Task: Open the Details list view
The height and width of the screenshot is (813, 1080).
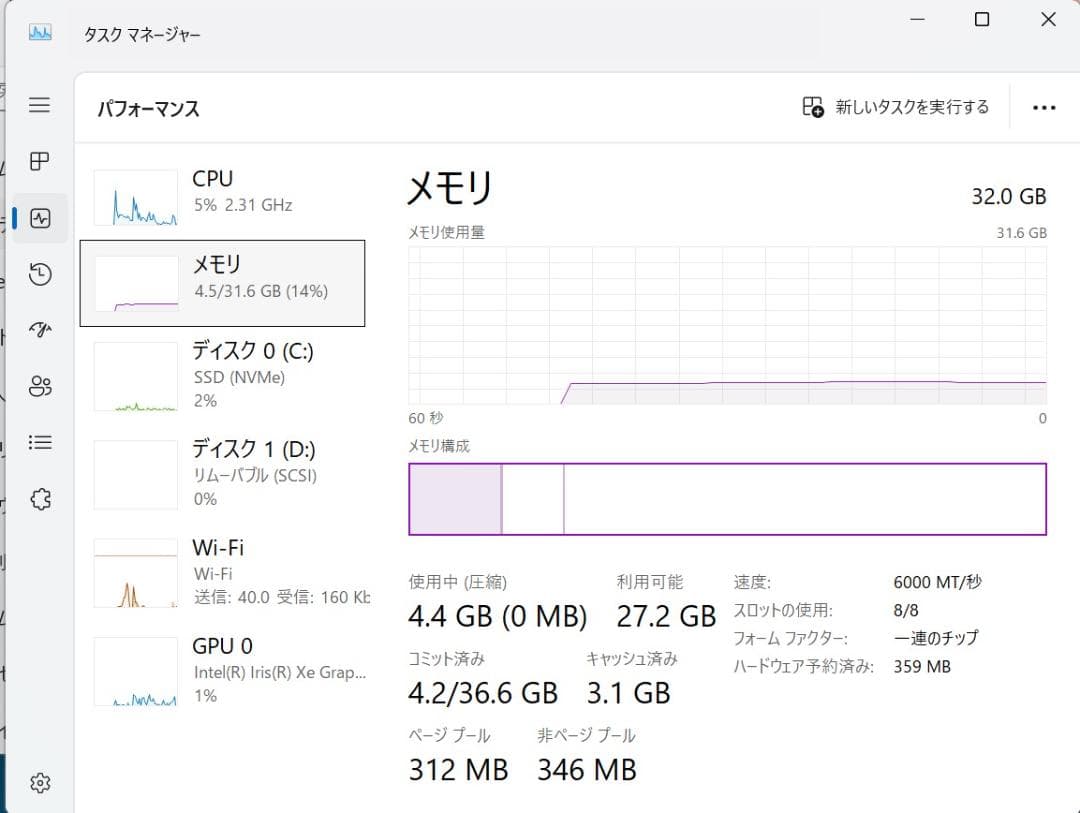Action: (x=40, y=443)
